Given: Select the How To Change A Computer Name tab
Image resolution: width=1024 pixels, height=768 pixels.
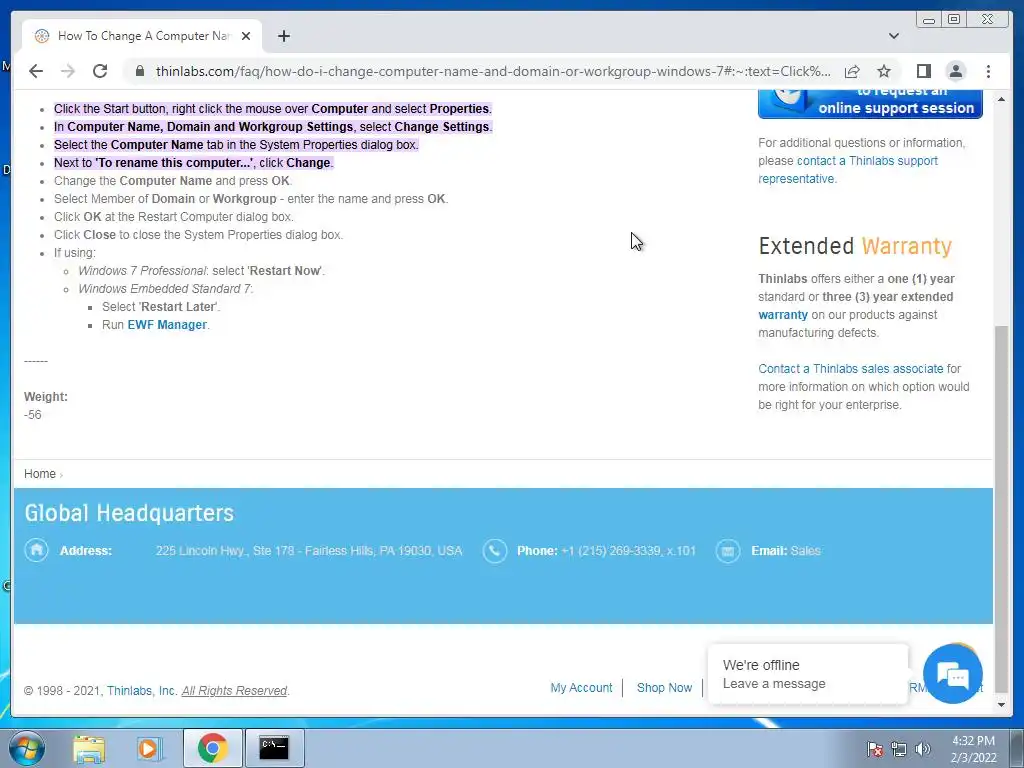Looking at the screenshot, I should pyautogui.click(x=142, y=36).
